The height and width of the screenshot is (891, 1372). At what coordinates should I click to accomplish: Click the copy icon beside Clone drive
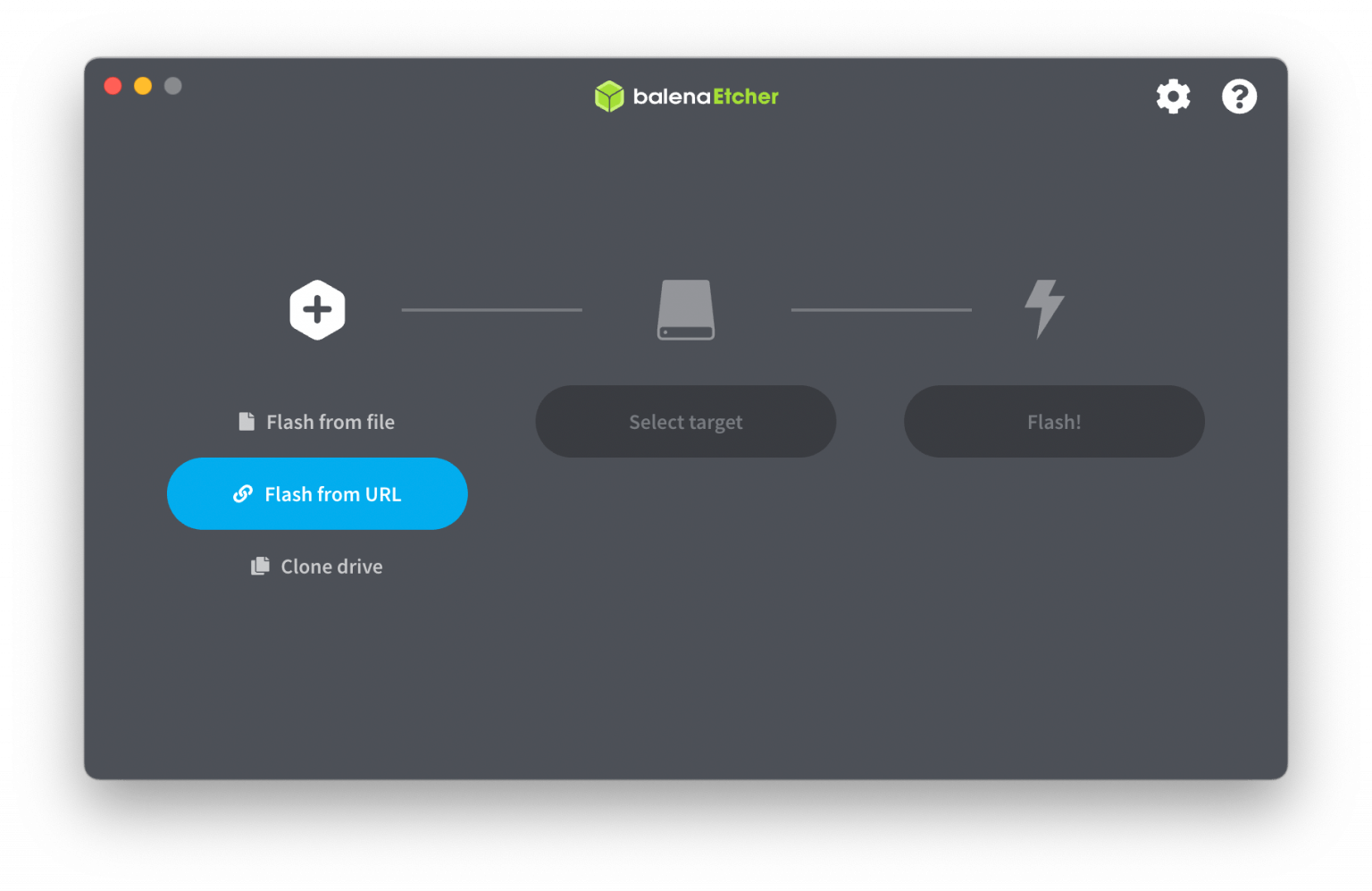(x=260, y=565)
